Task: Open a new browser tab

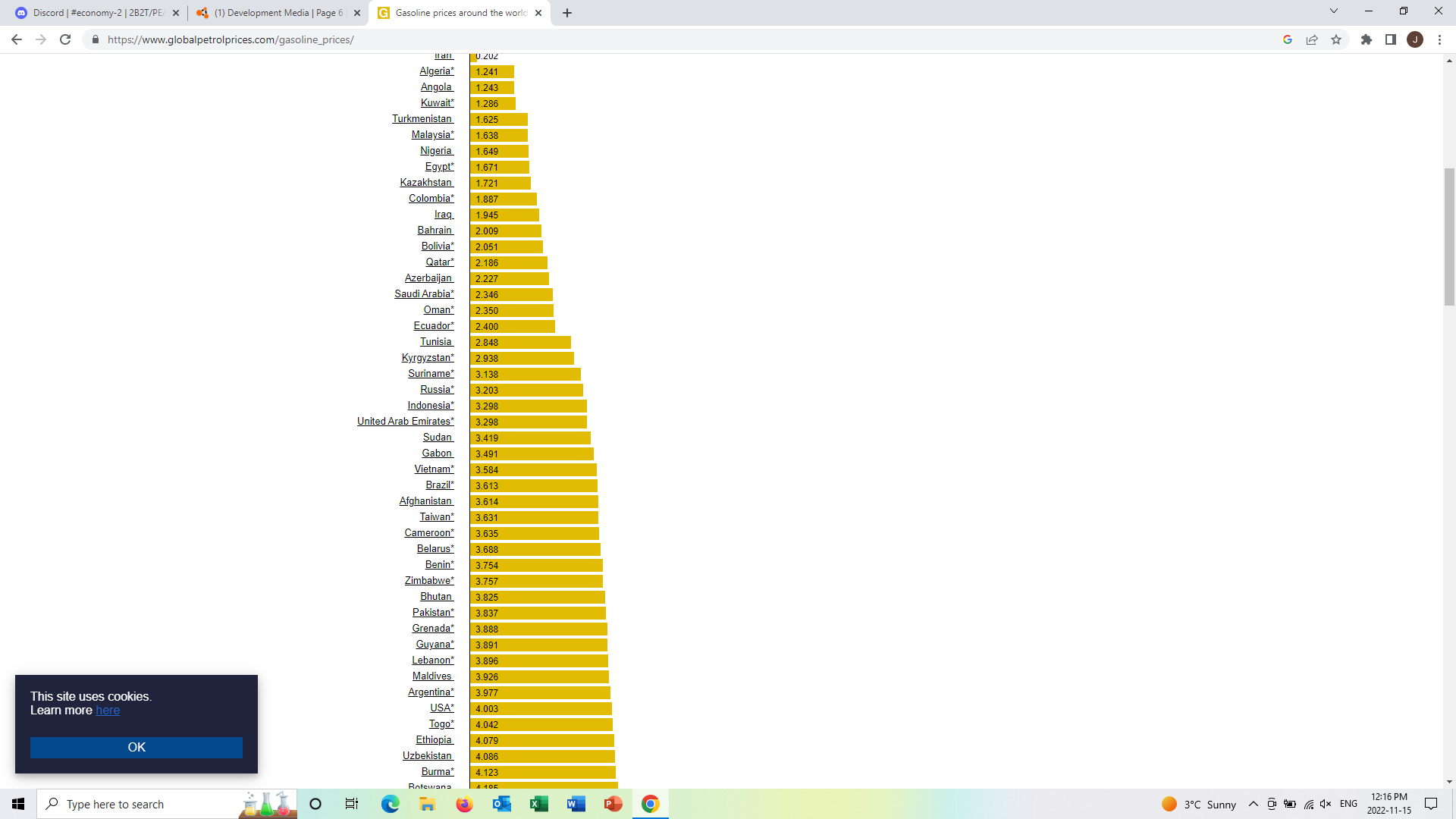Action: [x=567, y=13]
